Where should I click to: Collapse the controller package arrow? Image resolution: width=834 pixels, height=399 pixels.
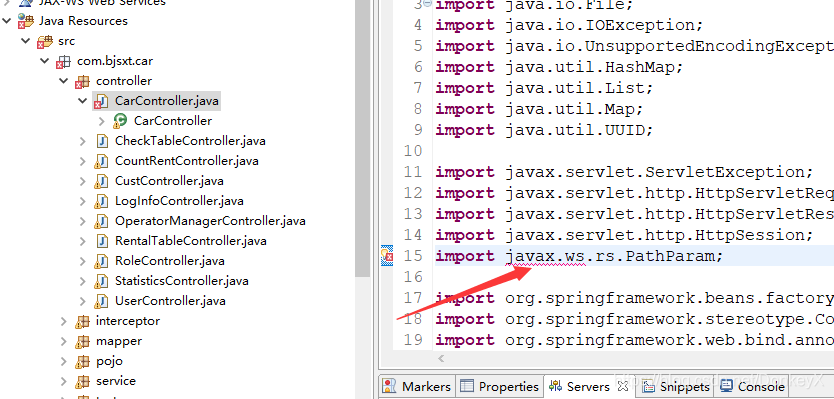(64, 81)
